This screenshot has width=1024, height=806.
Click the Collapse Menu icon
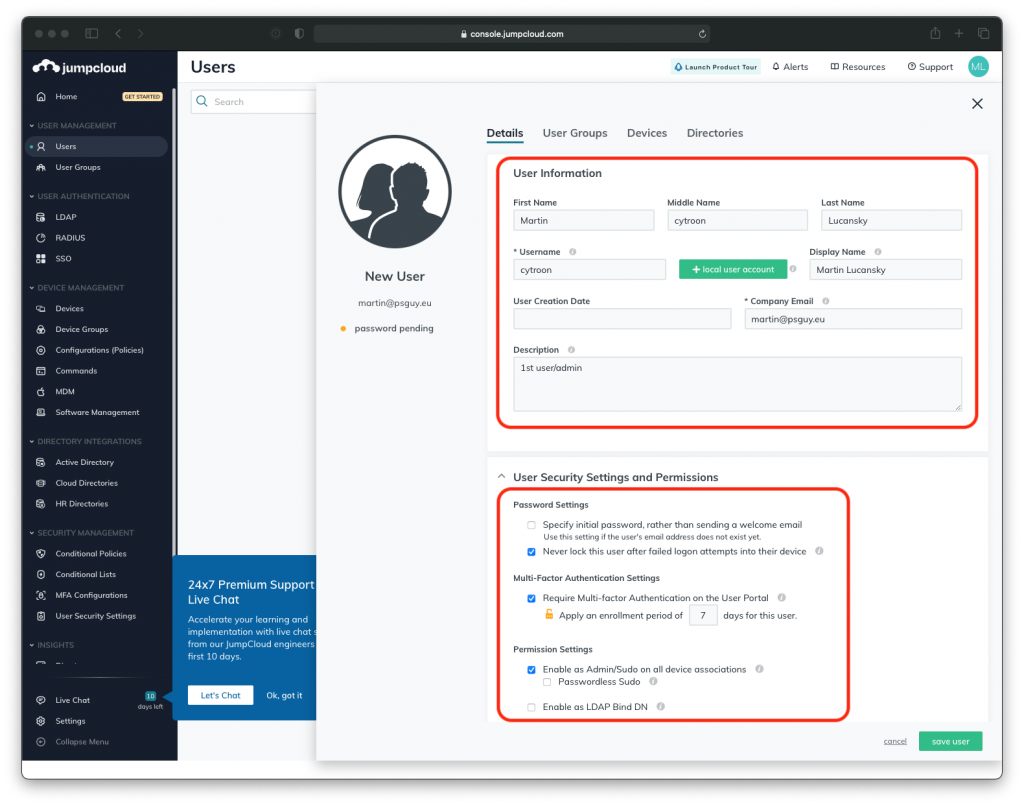click(x=41, y=742)
